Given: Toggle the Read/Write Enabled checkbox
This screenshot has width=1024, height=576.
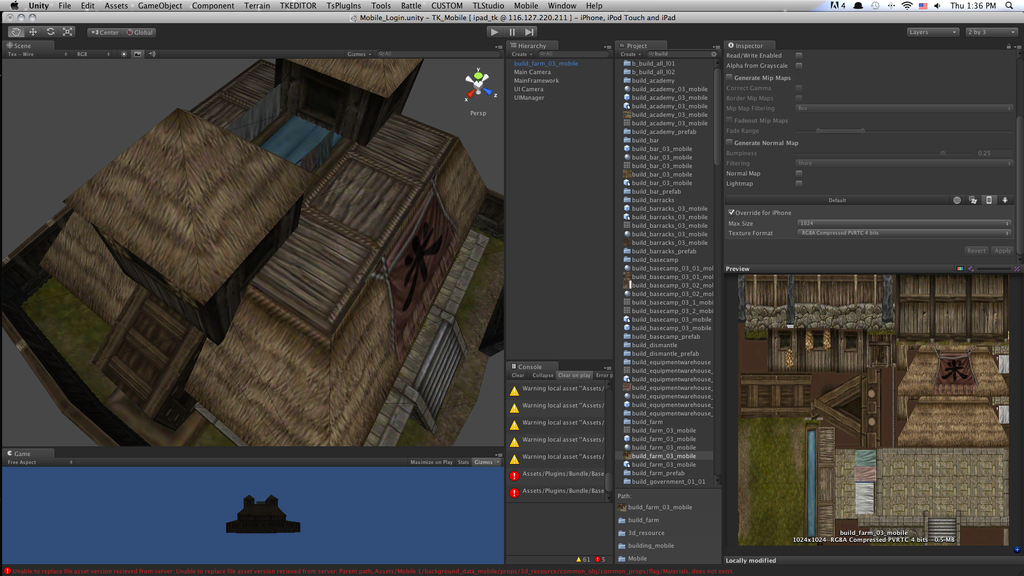Looking at the screenshot, I should click(x=799, y=56).
